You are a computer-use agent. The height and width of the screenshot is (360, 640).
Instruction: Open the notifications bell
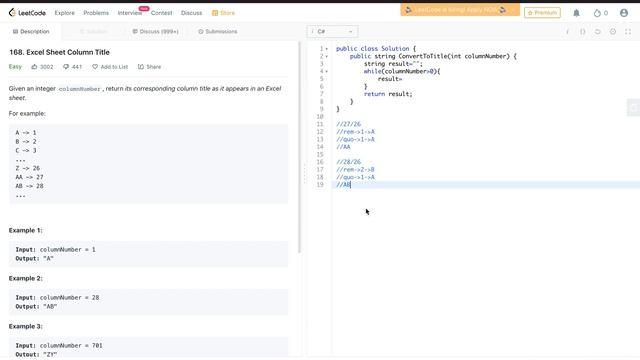(x=576, y=13)
